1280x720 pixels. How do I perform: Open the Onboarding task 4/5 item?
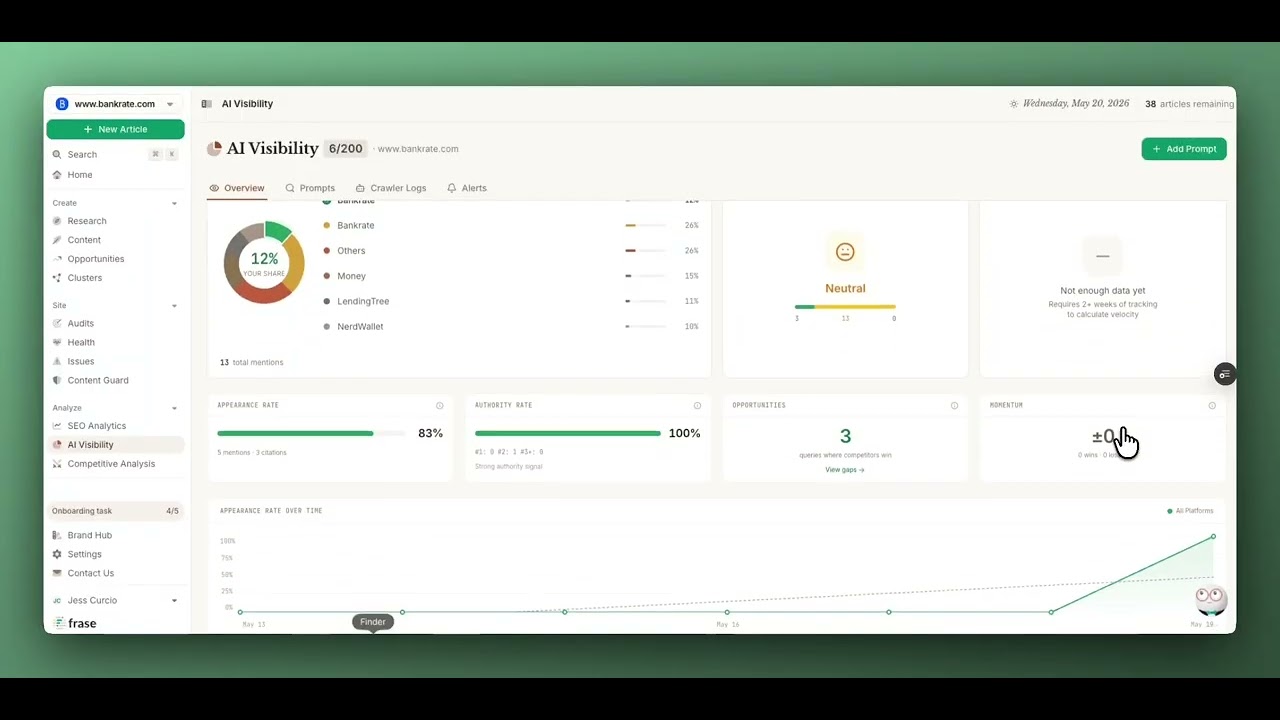pyautogui.click(x=115, y=511)
